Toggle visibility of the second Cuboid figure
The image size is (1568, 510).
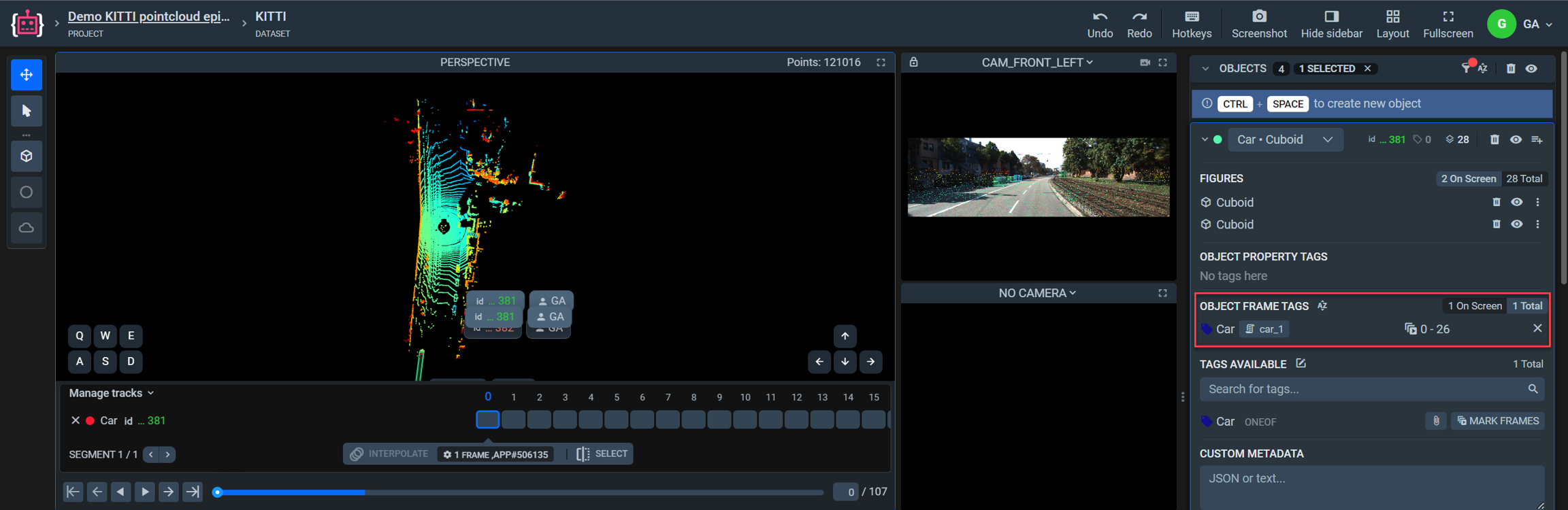1517,224
